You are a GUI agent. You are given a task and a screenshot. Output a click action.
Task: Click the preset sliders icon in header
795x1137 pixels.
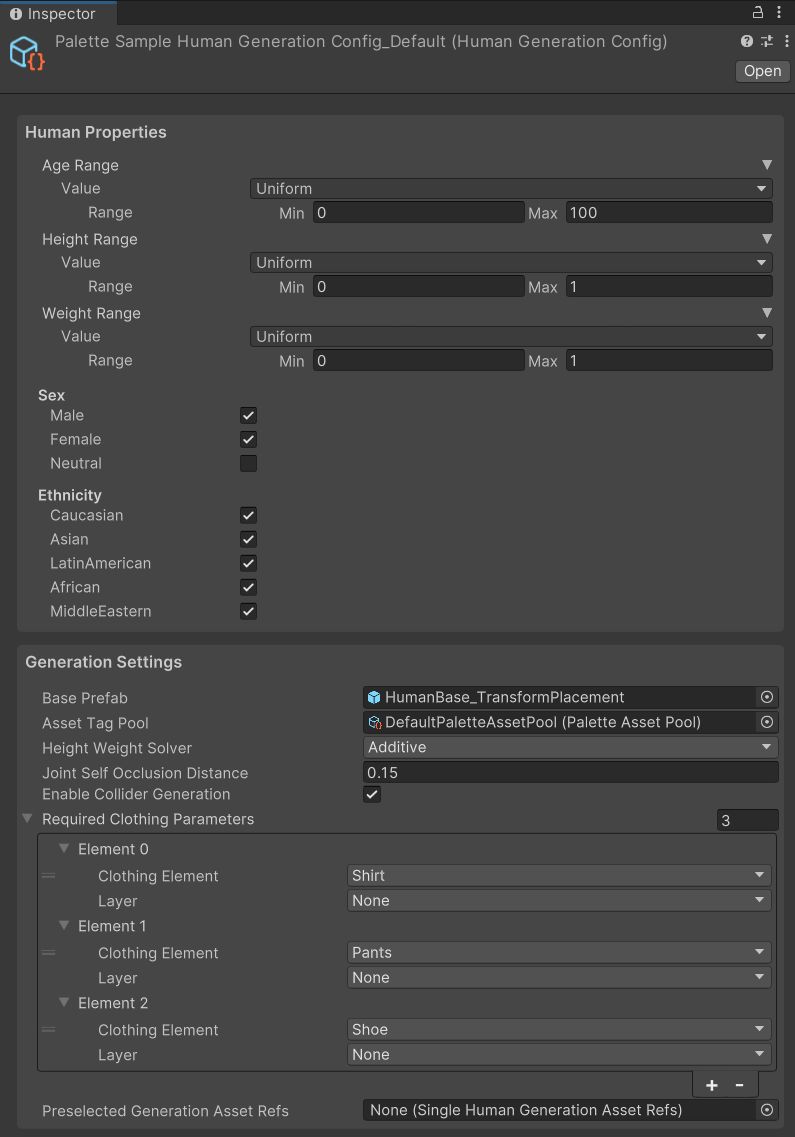click(x=767, y=41)
